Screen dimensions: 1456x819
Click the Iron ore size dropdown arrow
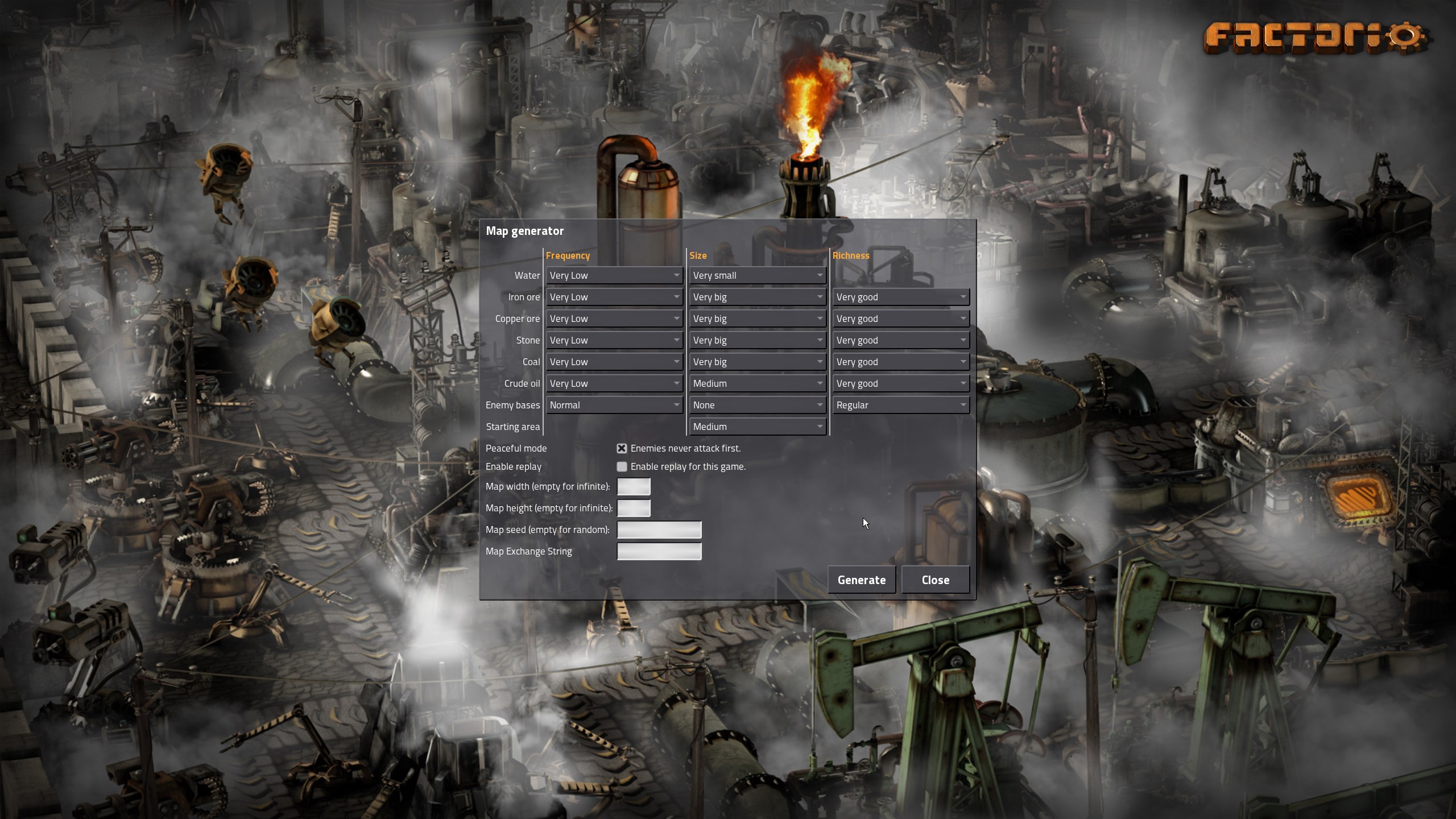(820, 297)
